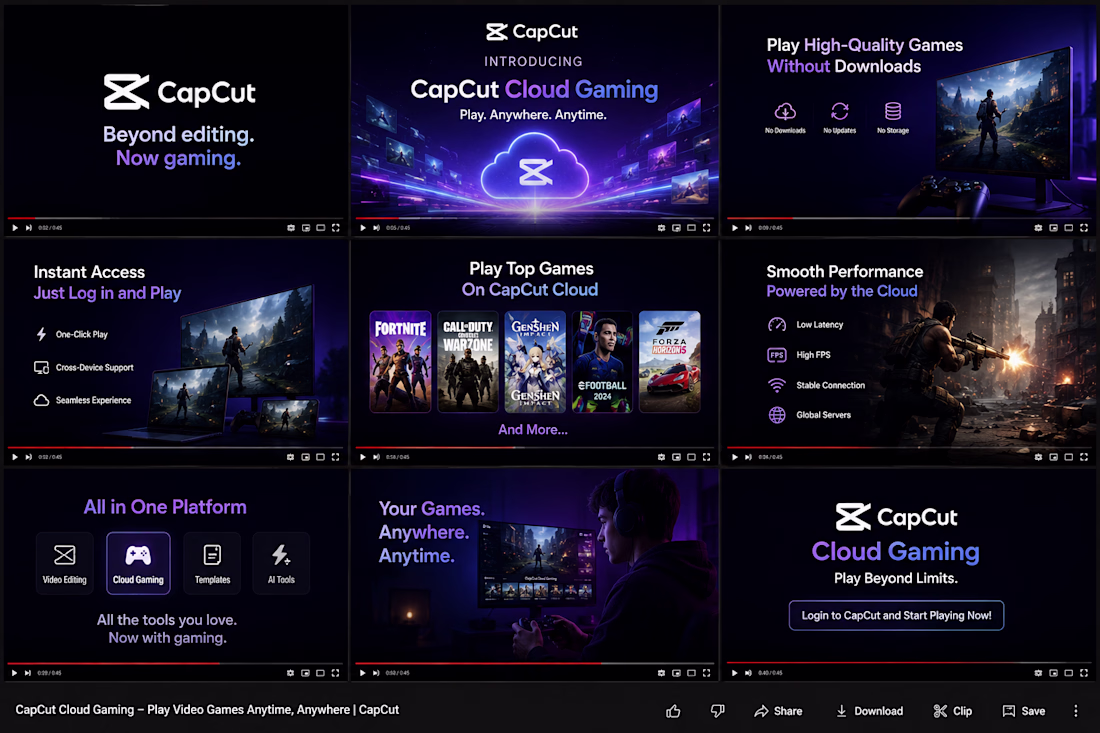The width and height of the screenshot is (1100, 733).
Task: Play the 'Play Beyond Limits' frame
Action: 735,673
